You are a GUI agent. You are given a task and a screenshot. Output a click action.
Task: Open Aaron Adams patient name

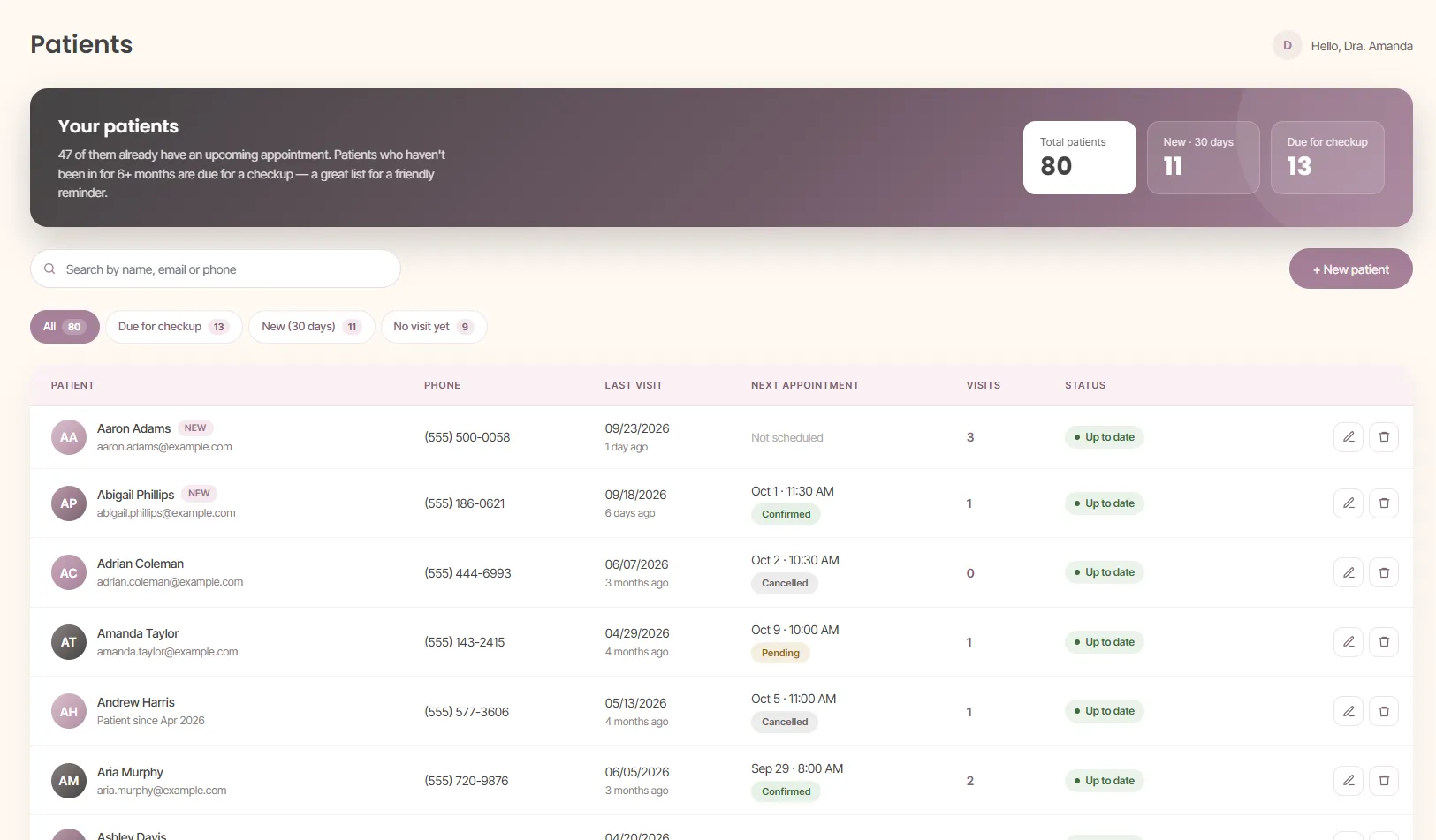(x=133, y=428)
